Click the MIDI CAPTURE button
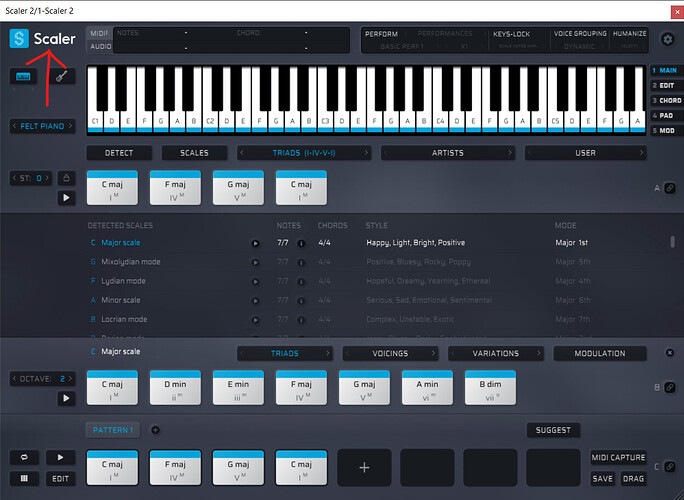This screenshot has width=684, height=500. (x=618, y=457)
